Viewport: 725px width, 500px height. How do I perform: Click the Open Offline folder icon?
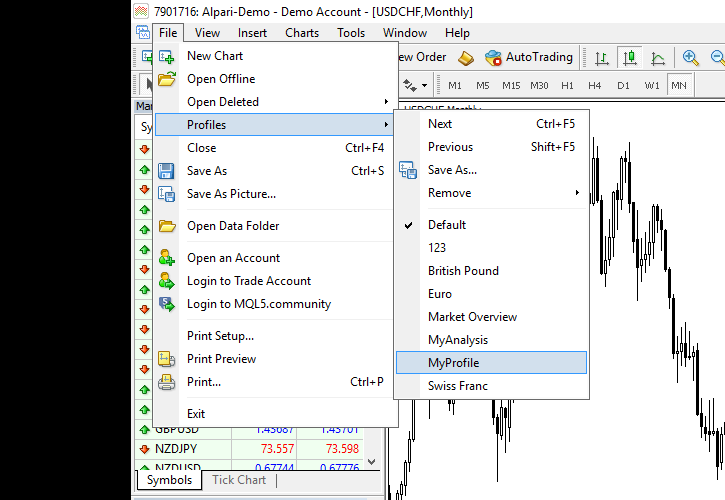(x=166, y=79)
